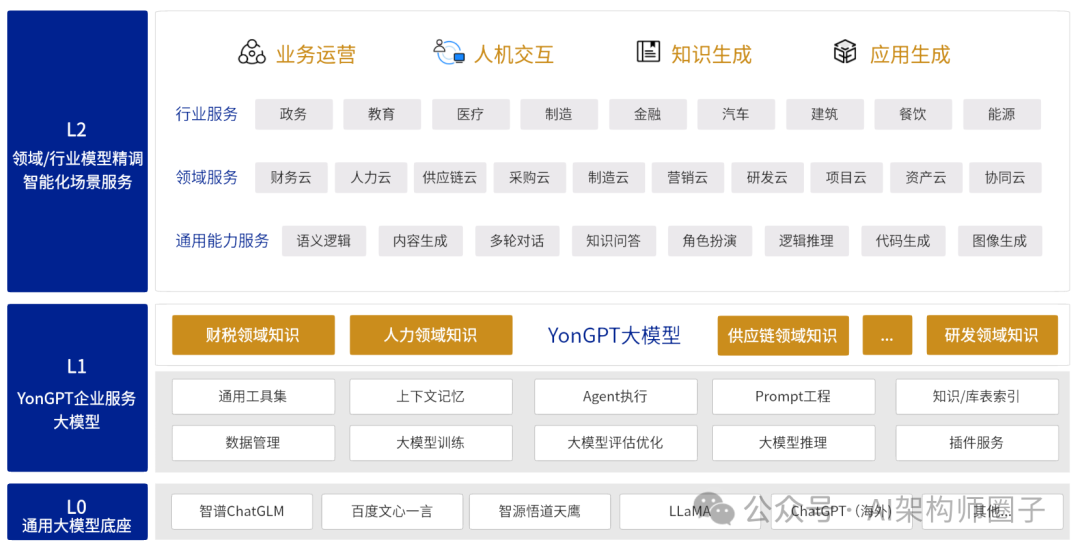Choose the 金融 industry box

click(648, 114)
